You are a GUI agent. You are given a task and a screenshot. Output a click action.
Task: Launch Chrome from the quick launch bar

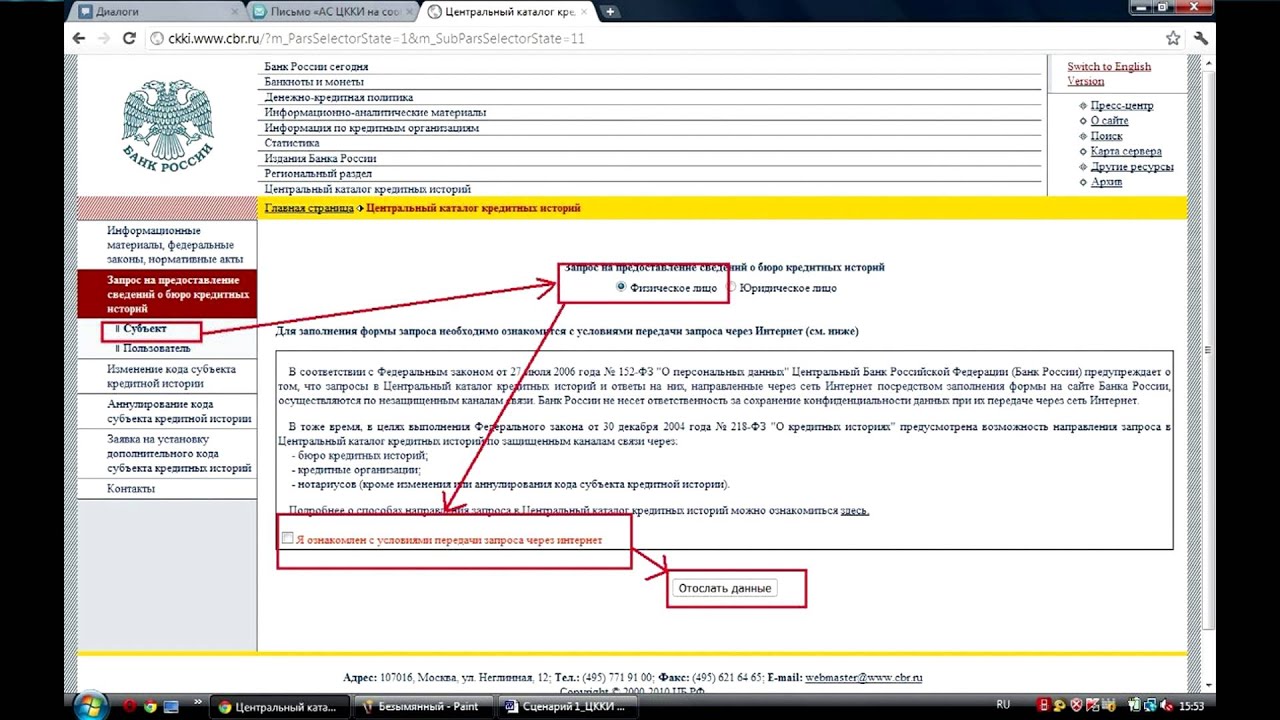point(150,706)
